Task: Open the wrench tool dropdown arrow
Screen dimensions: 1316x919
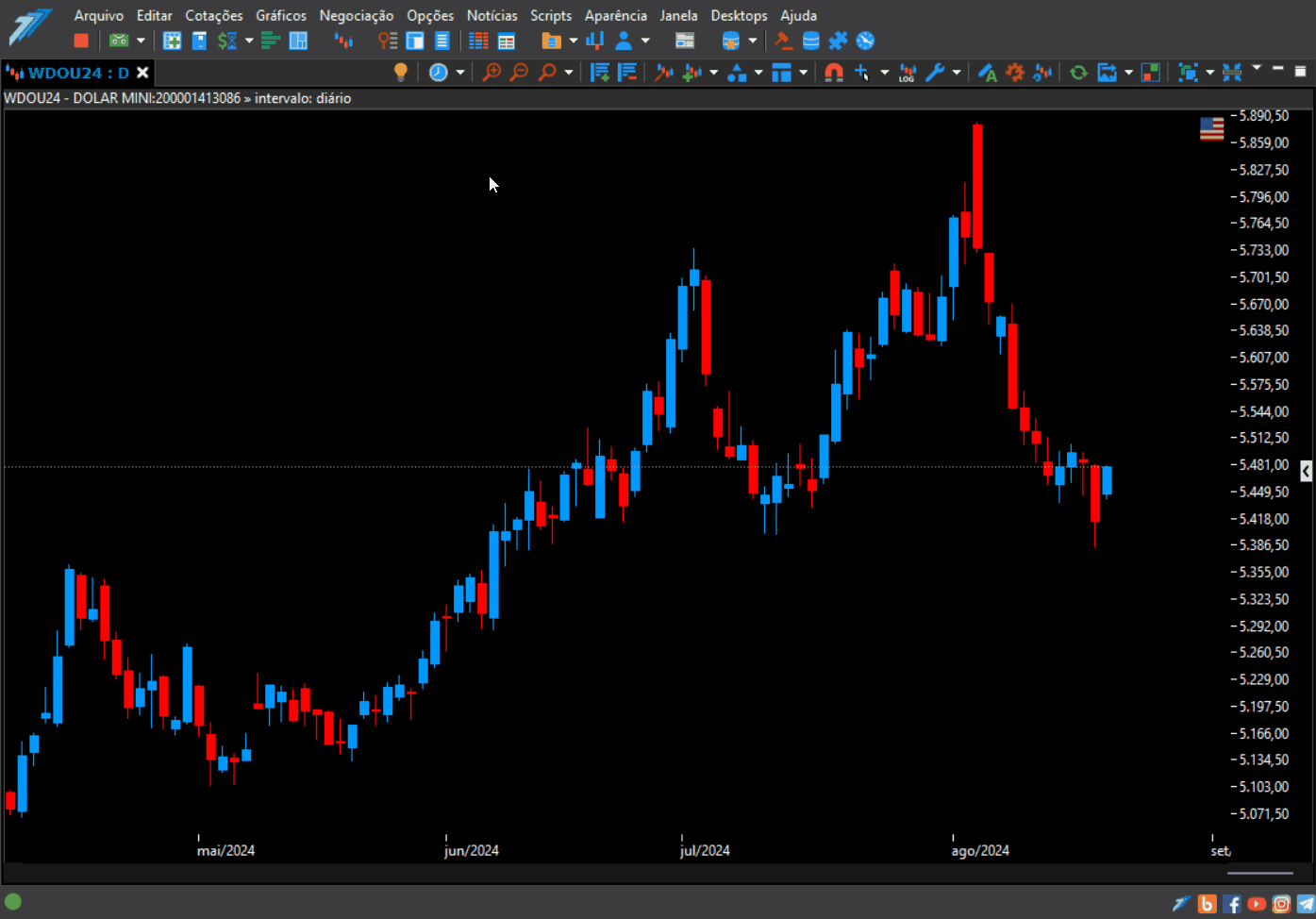Action: coord(957,73)
